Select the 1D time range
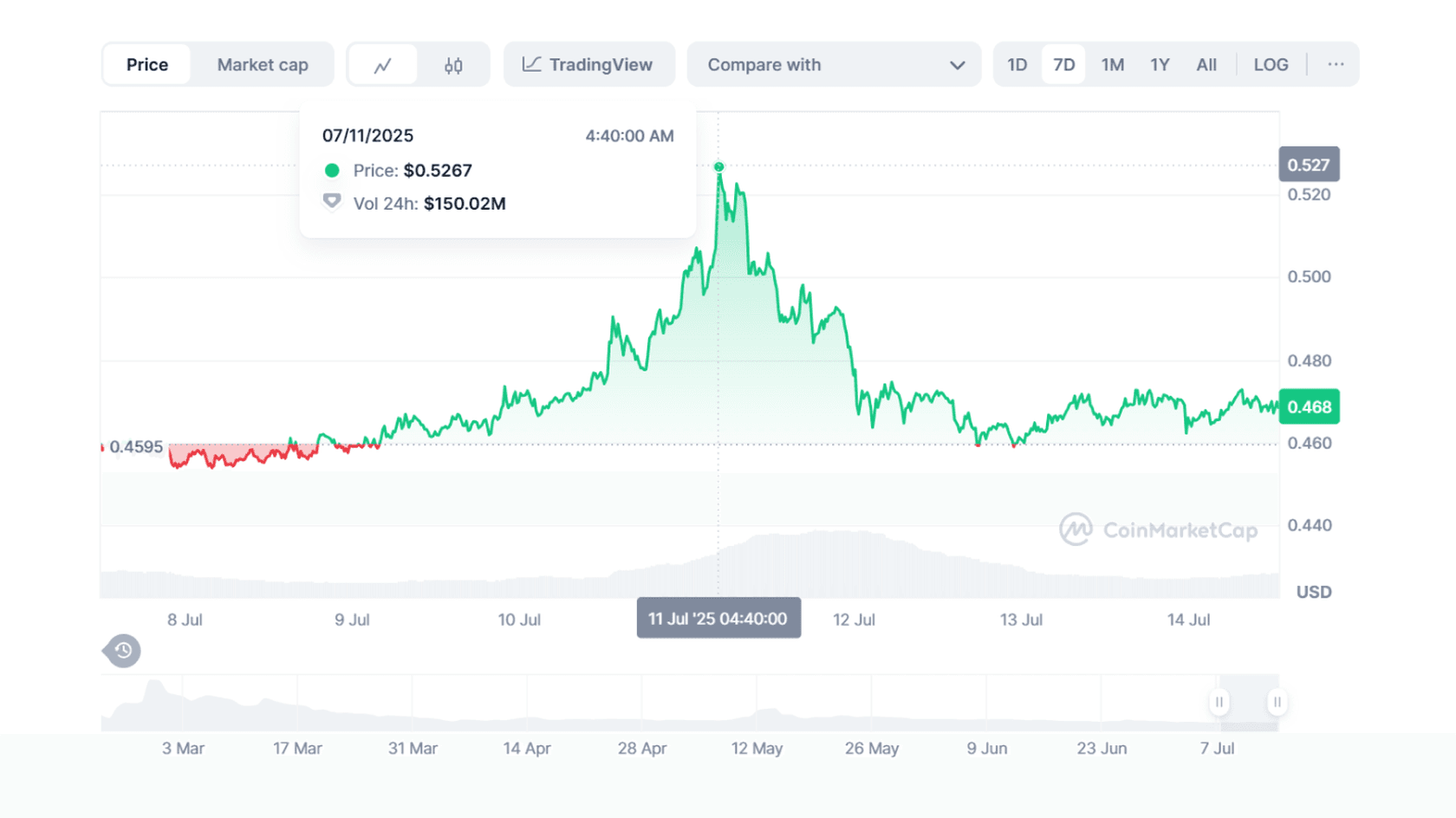The width and height of the screenshot is (1456, 818). (x=1017, y=65)
